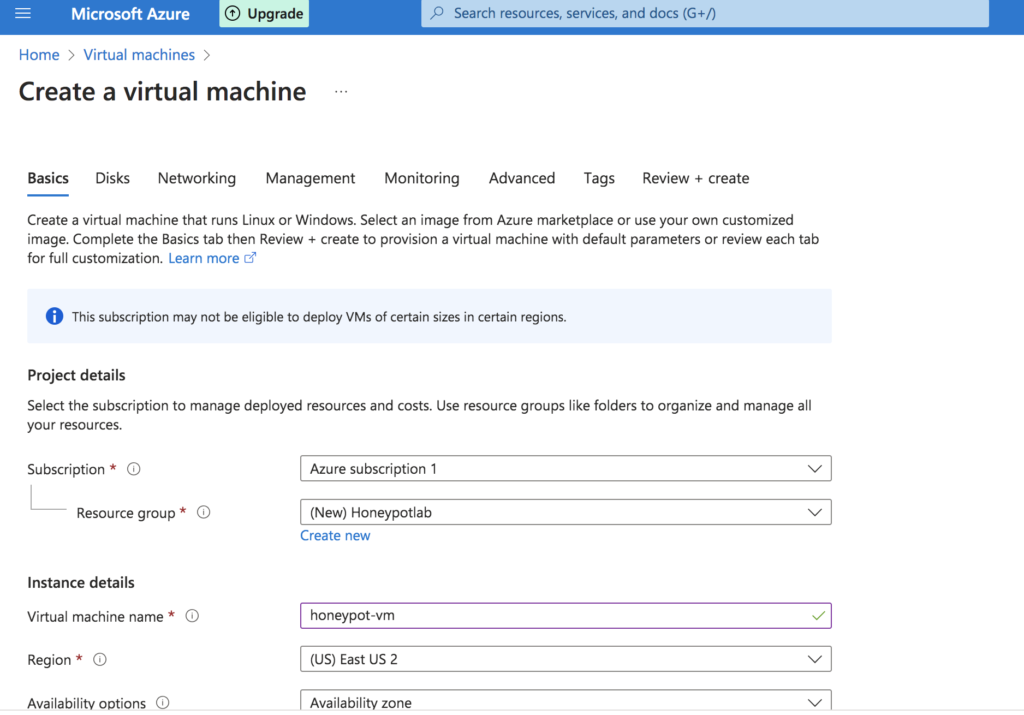Image resolution: width=1024 pixels, height=715 pixels.
Task: Click the Instance details heading
Action: coord(81,582)
